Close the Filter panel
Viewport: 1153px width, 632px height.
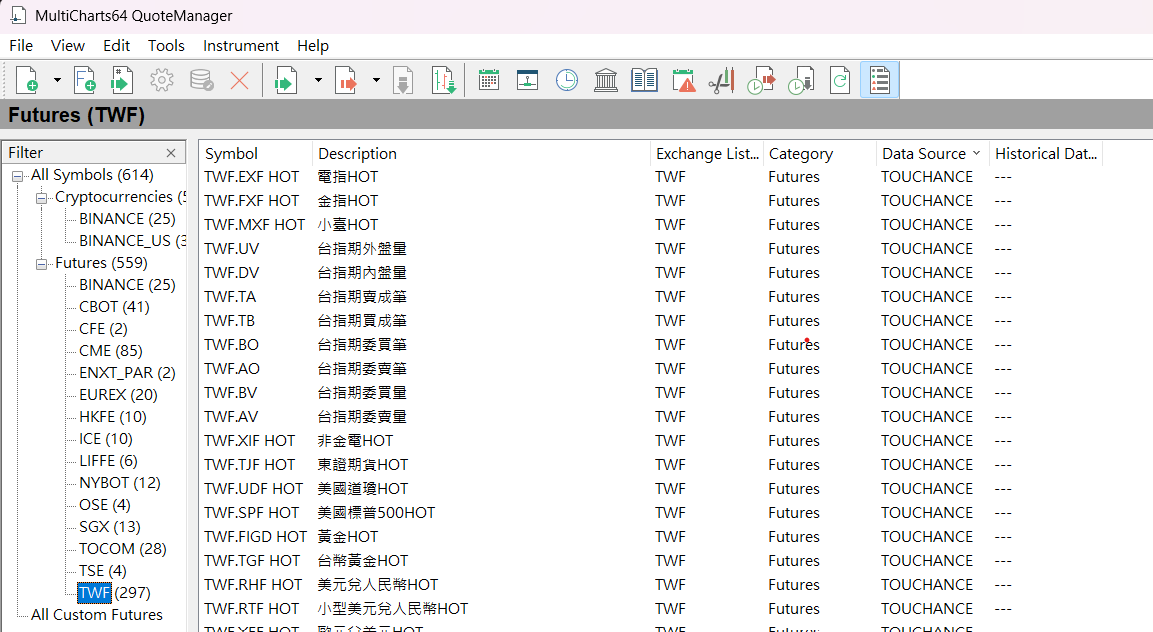(171, 153)
